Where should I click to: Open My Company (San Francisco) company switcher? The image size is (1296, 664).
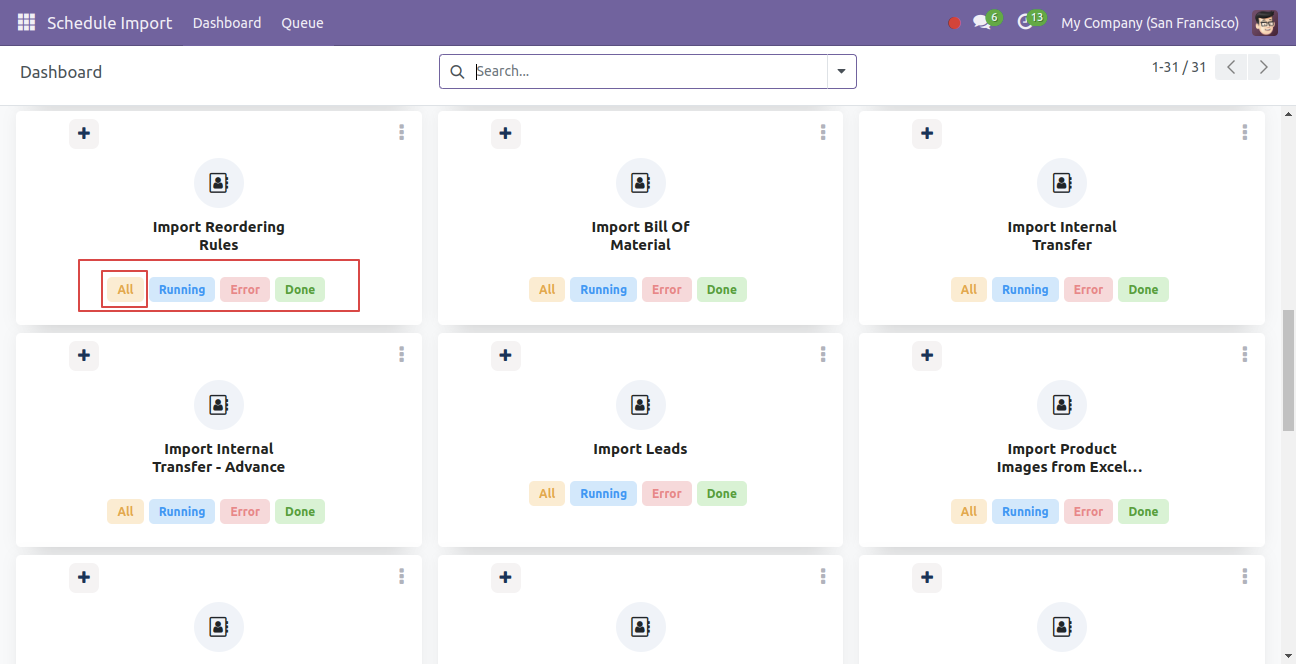coord(1149,23)
